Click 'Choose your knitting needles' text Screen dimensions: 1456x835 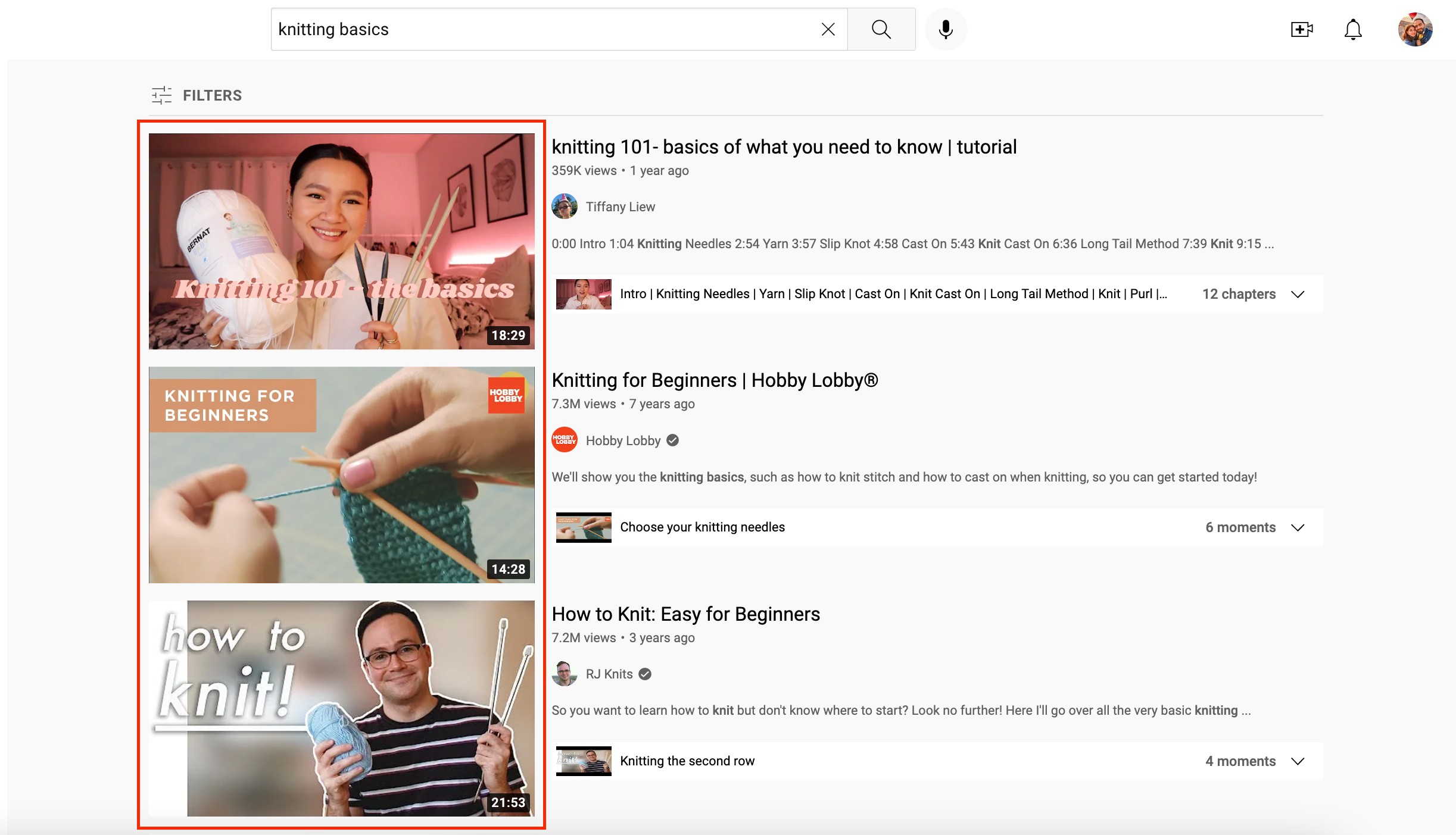pos(702,527)
